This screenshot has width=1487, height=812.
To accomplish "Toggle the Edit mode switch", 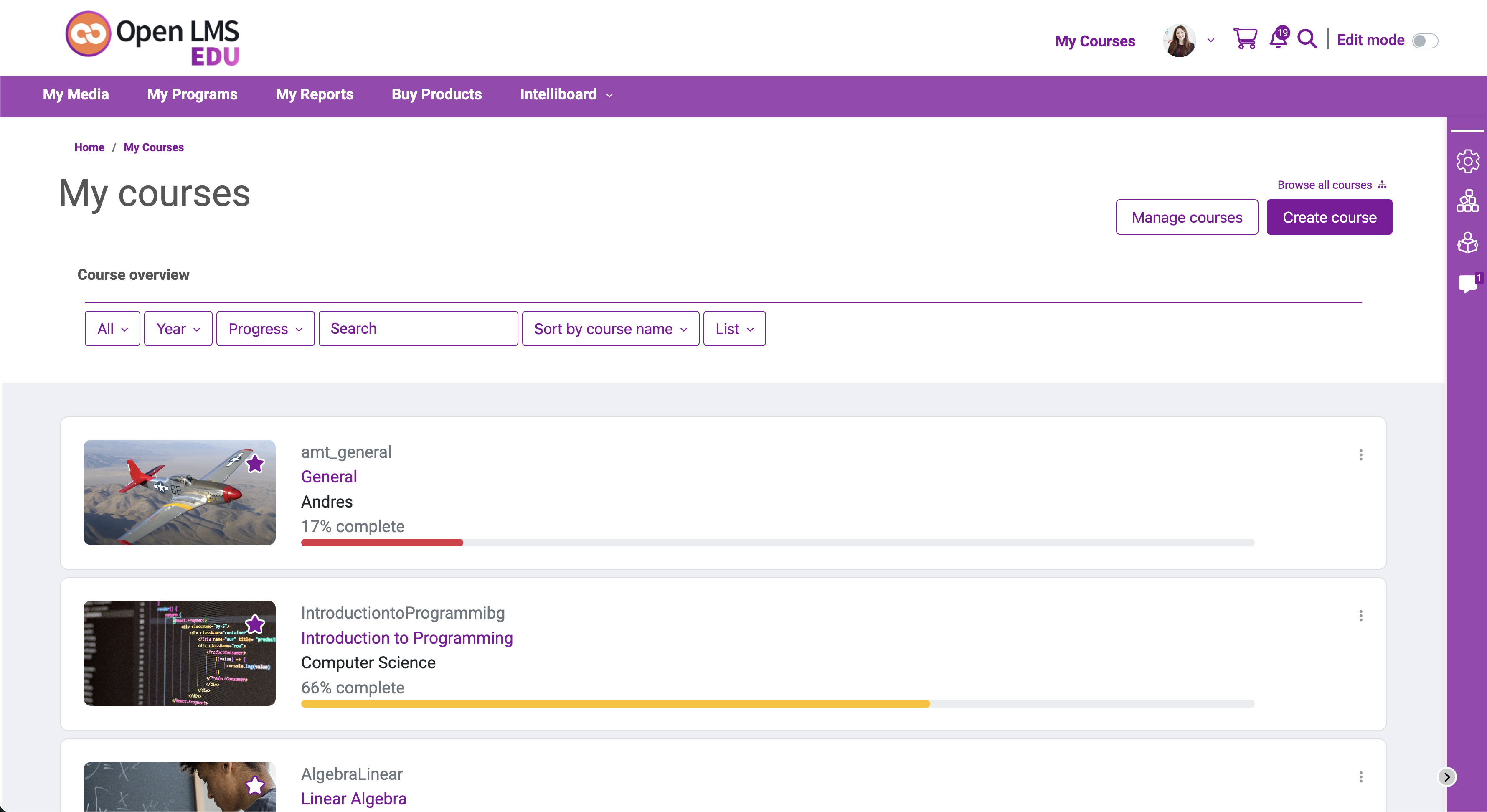I will (1425, 41).
